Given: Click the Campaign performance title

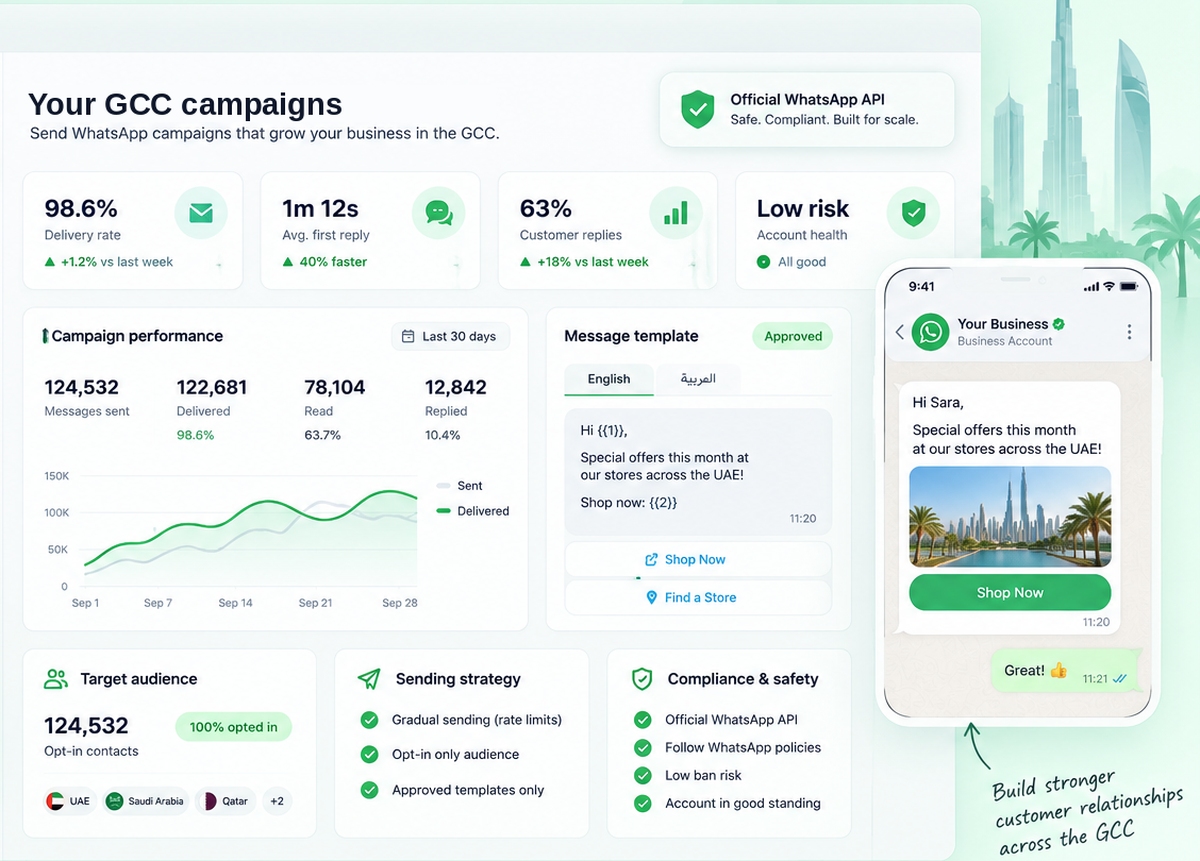Looking at the screenshot, I should 137,336.
